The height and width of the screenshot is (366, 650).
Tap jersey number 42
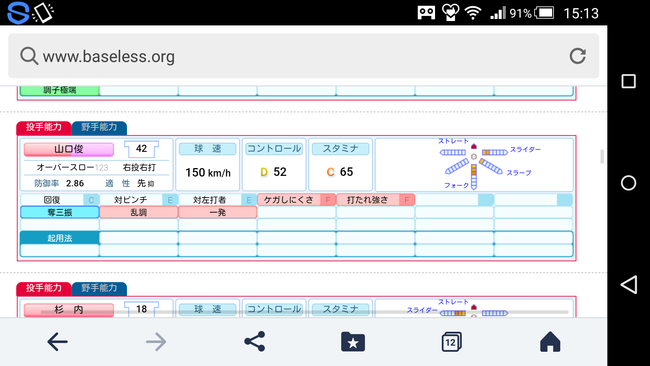click(141, 149)
